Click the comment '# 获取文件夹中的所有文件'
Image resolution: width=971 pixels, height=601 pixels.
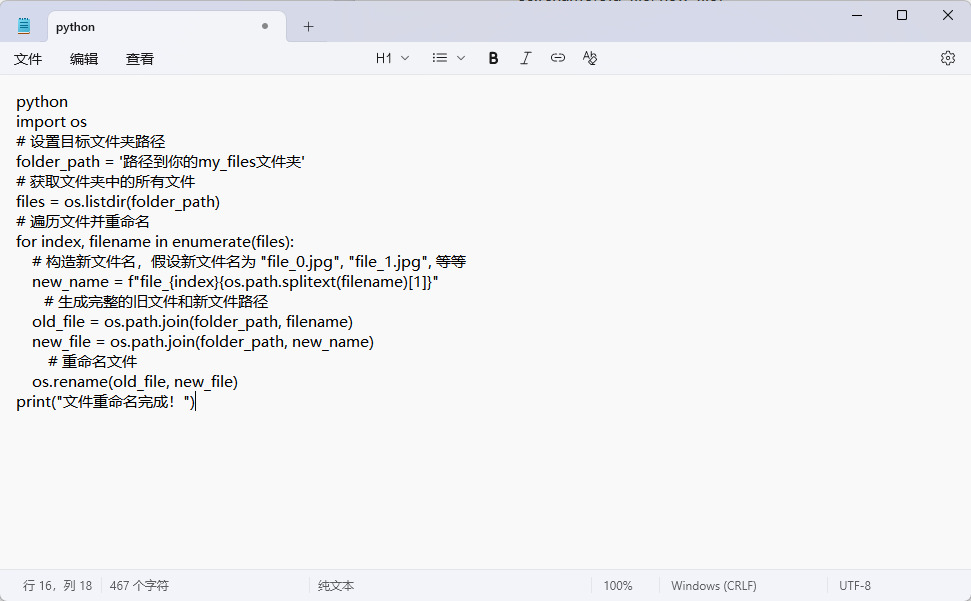click(x=105, y=182)
